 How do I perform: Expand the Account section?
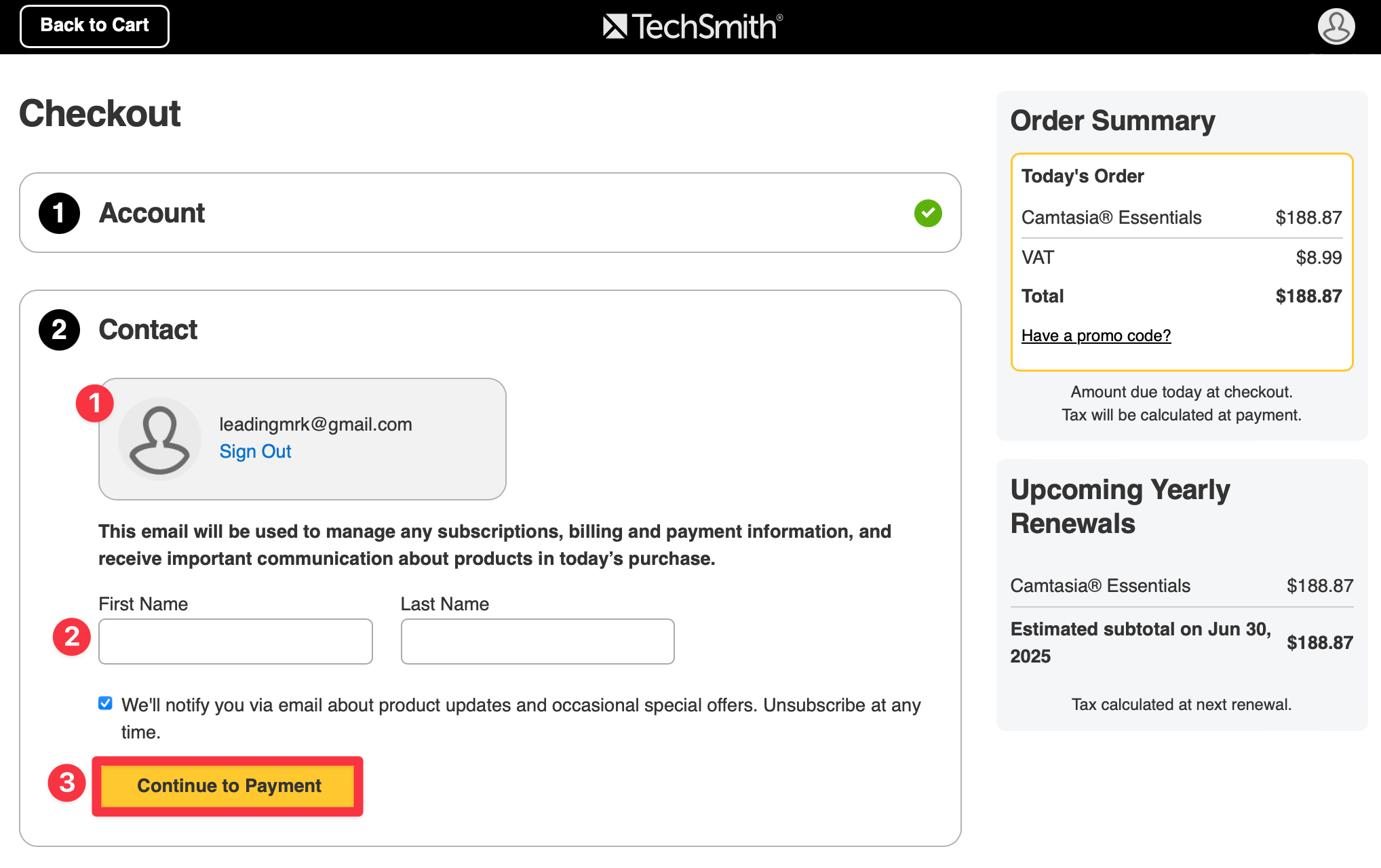coord(490,213)
